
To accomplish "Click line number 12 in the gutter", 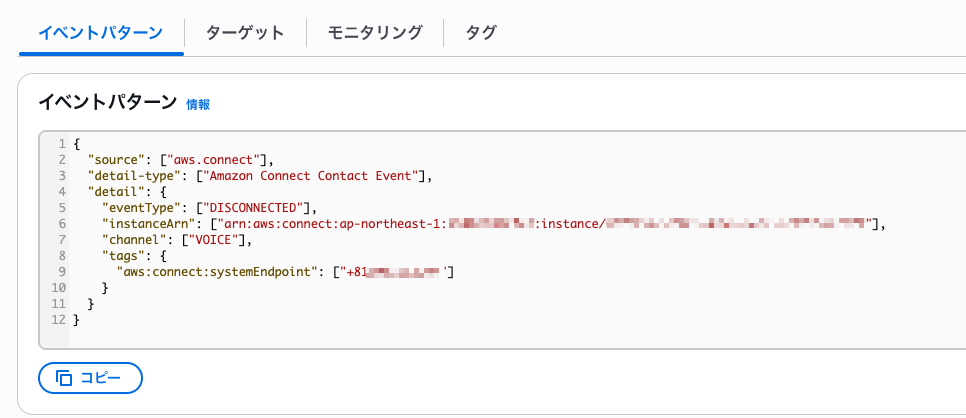I will click(58, 319).
